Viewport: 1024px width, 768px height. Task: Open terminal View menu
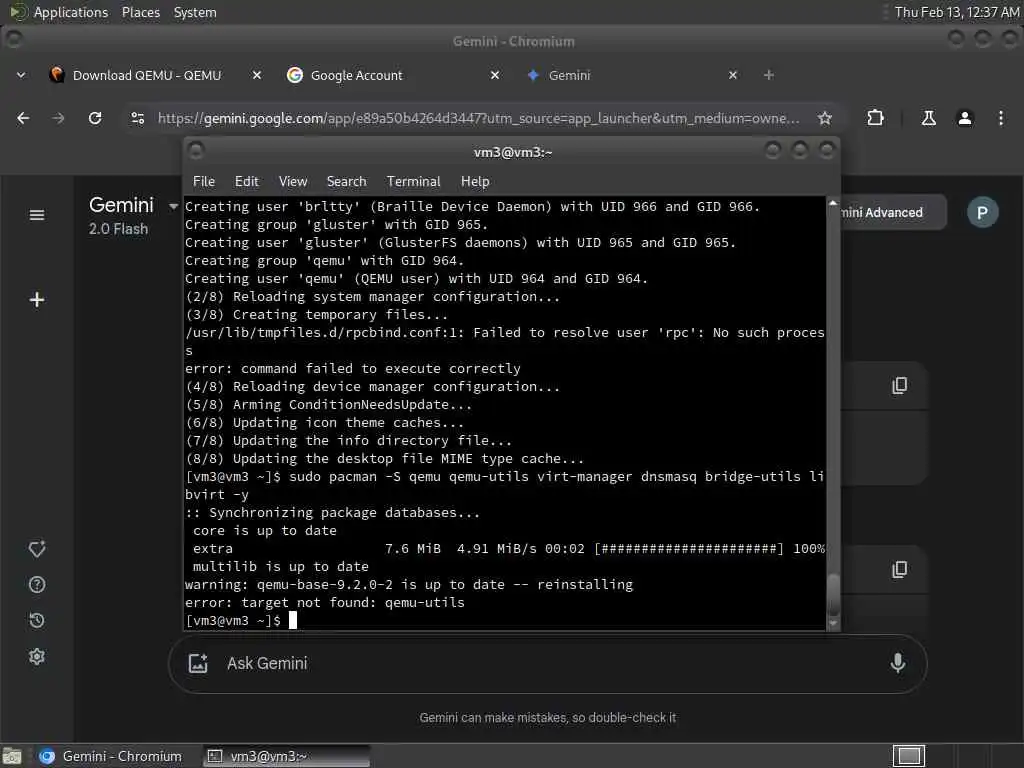coord(293,182)
